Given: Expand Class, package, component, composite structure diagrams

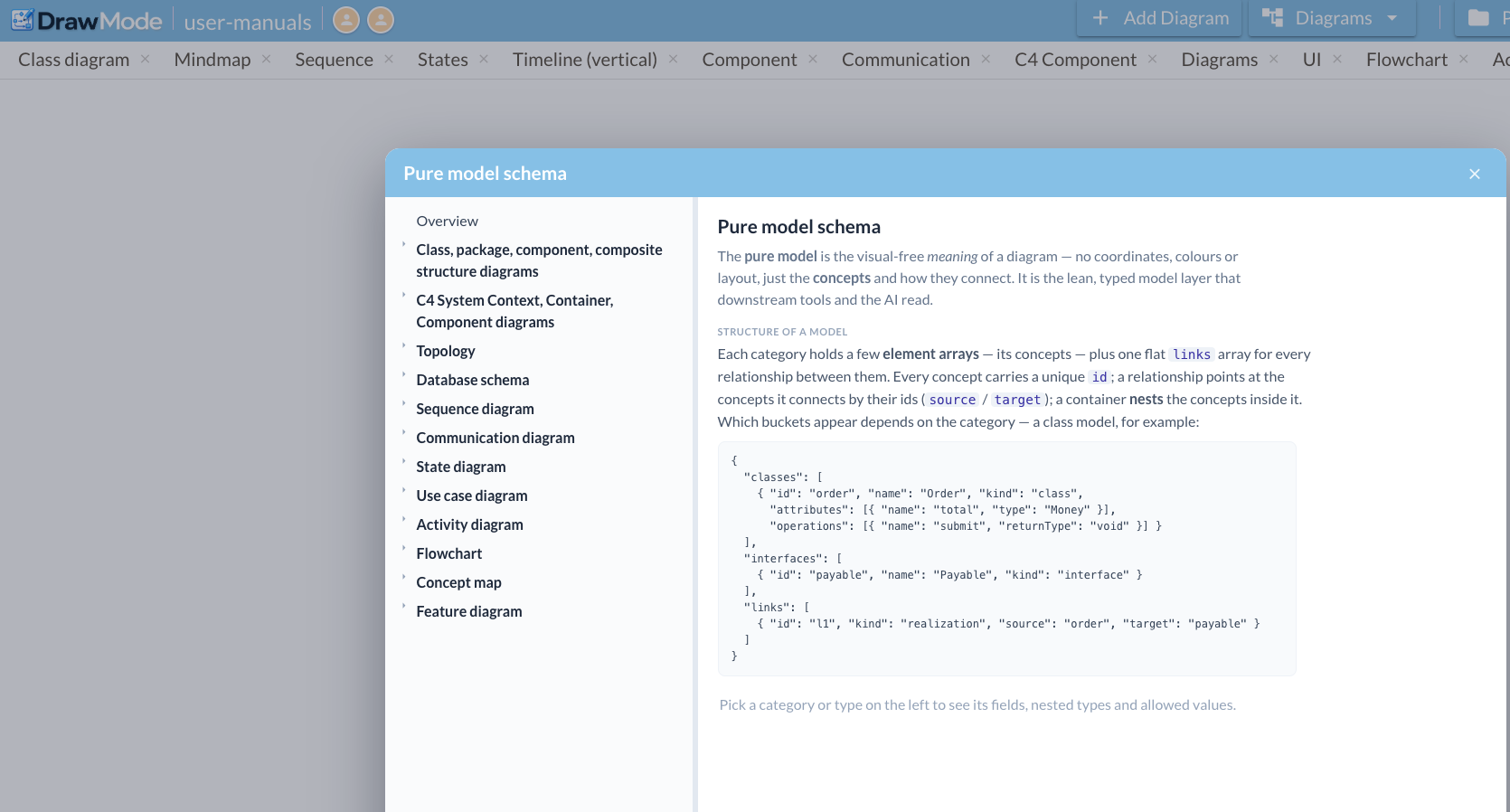Looking at the screenshot, I should [x=403, y=244].
